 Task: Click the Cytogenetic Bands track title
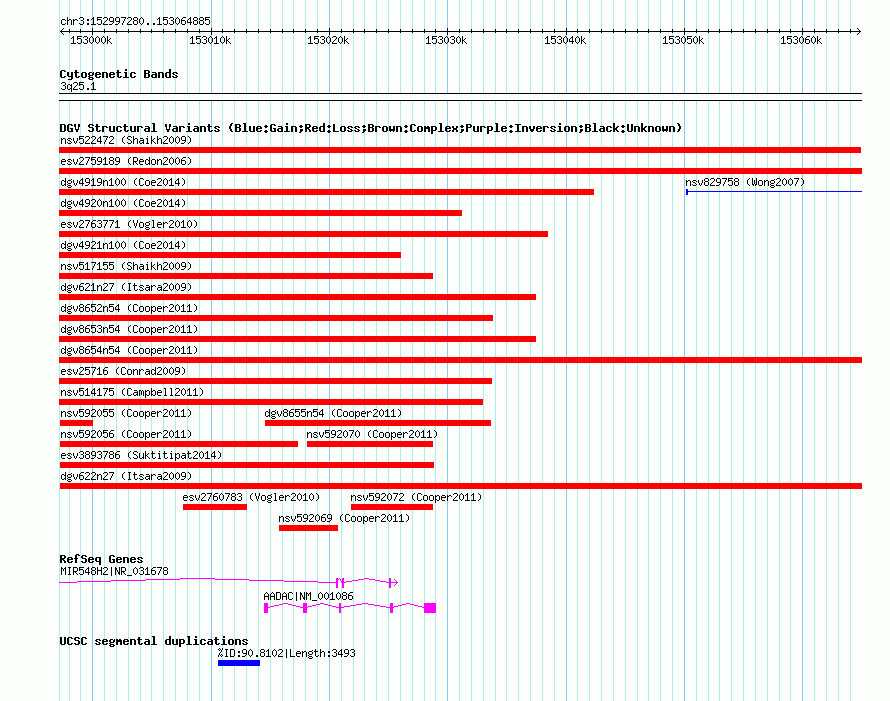click(x=119, y=74)
